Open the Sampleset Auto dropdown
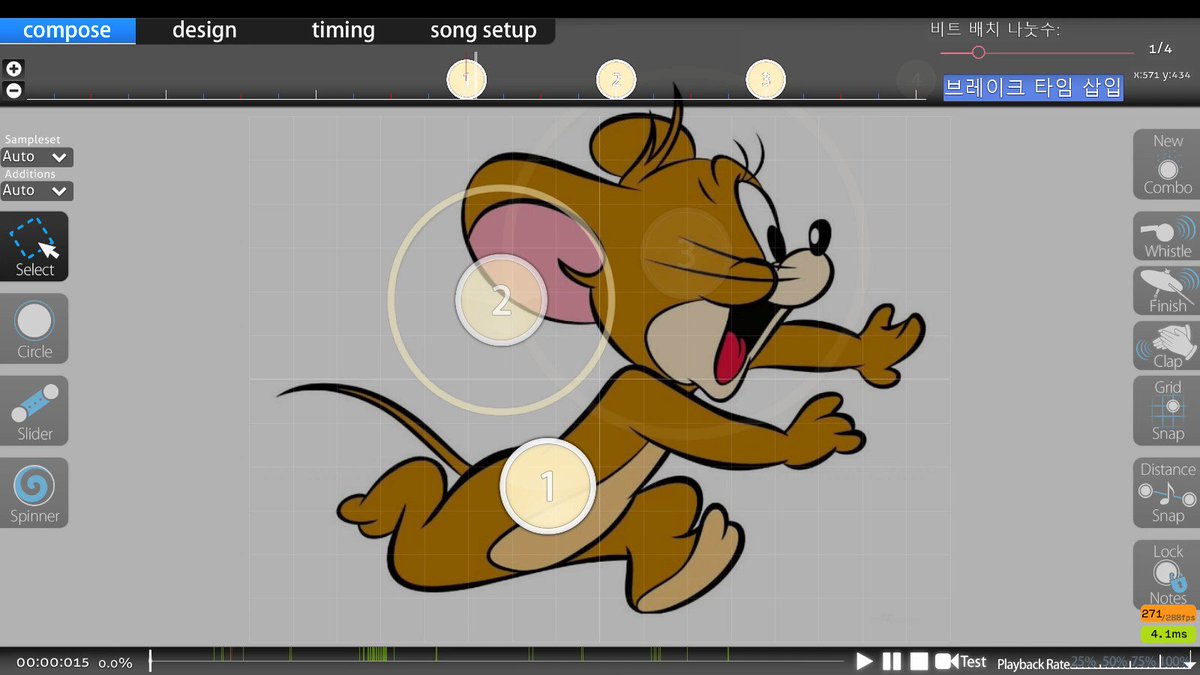1200x675 pixels. tap(36, 157)
